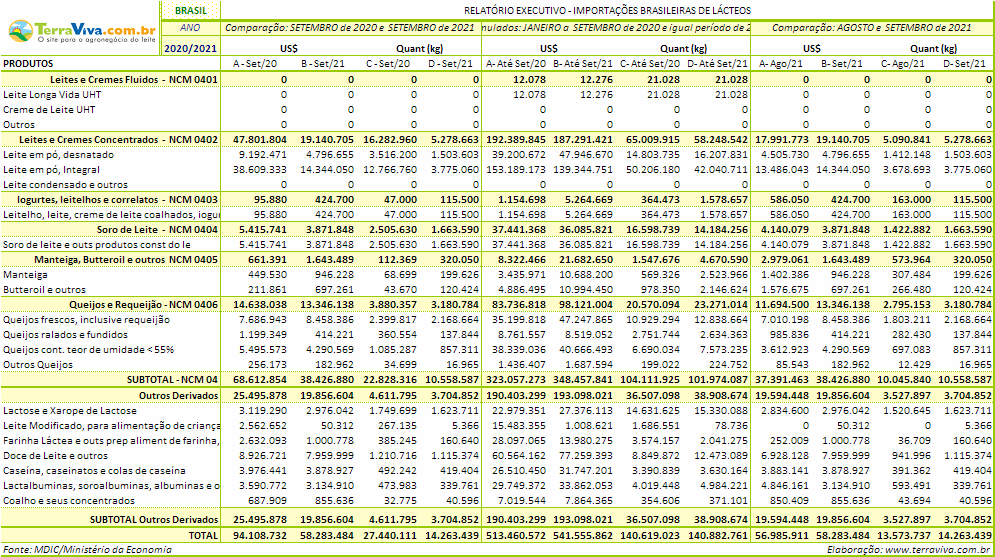Select the SUBTOTAL Outros Derivados row label
995x557 pixels.
154,520
